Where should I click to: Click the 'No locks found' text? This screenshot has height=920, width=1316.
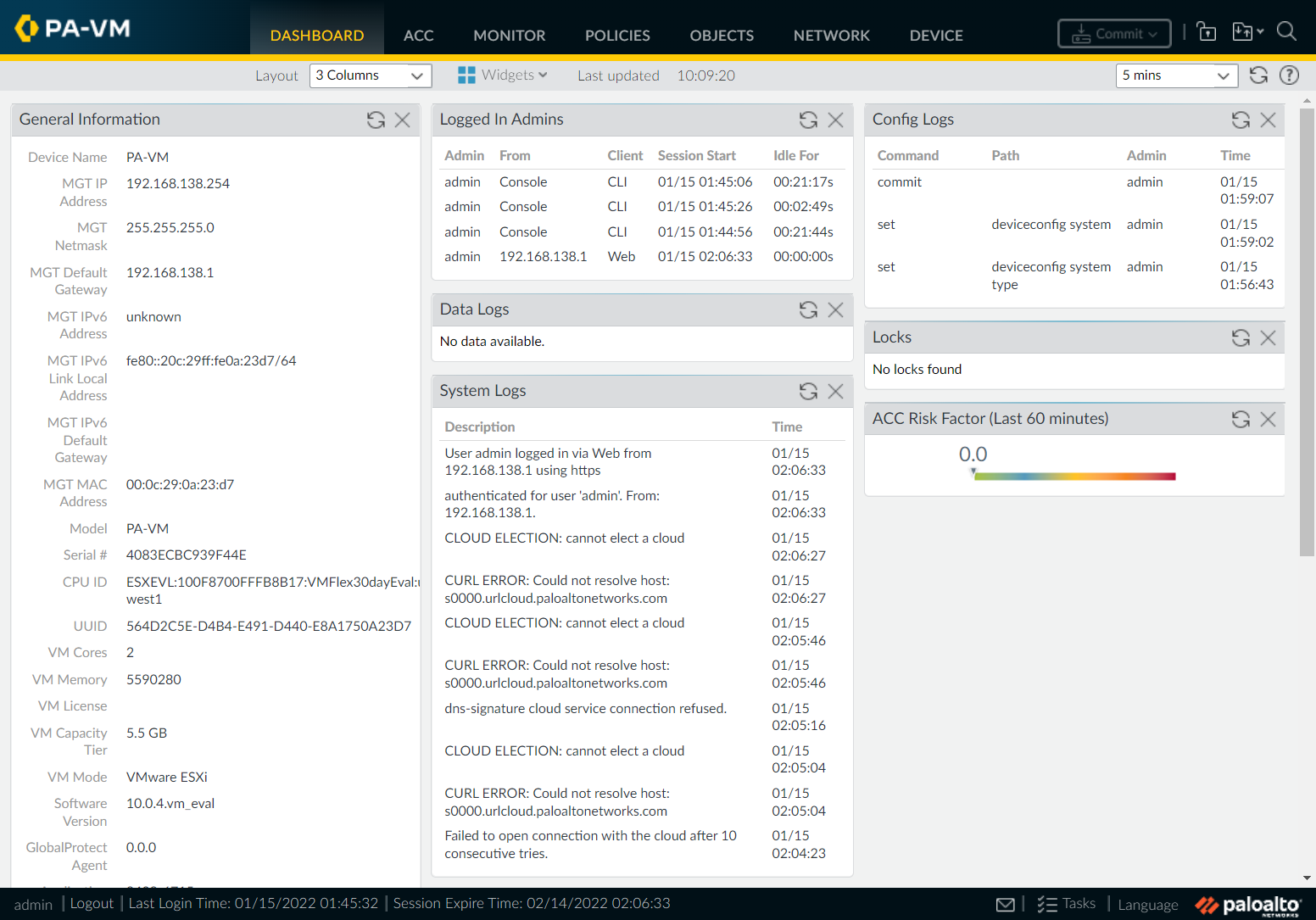point(917,370)
